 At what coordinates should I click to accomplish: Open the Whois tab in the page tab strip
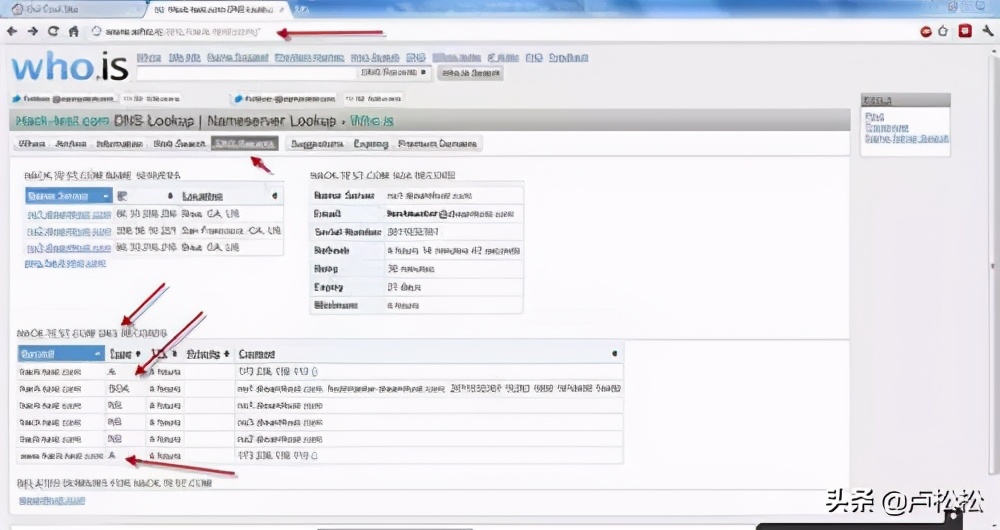32,144
